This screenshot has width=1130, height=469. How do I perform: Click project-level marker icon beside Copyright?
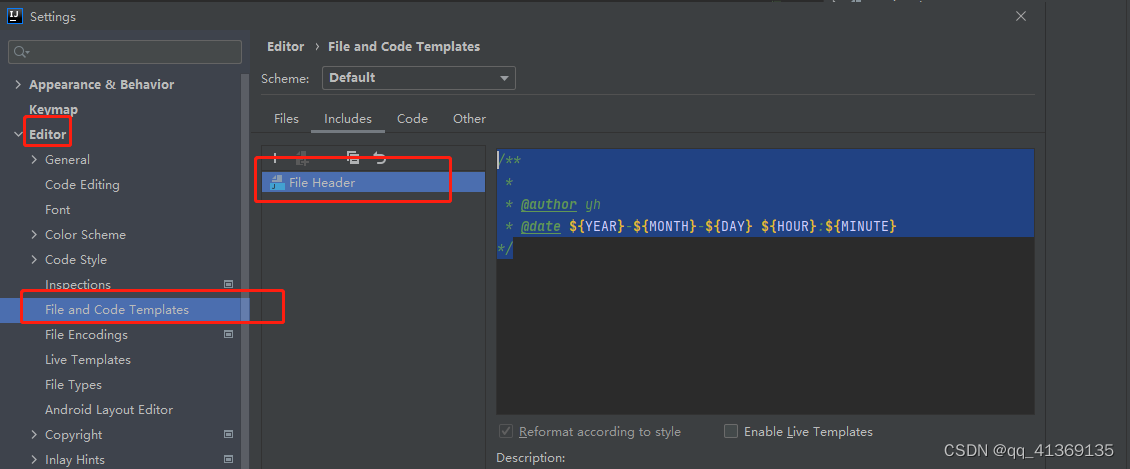coord(228,434)
